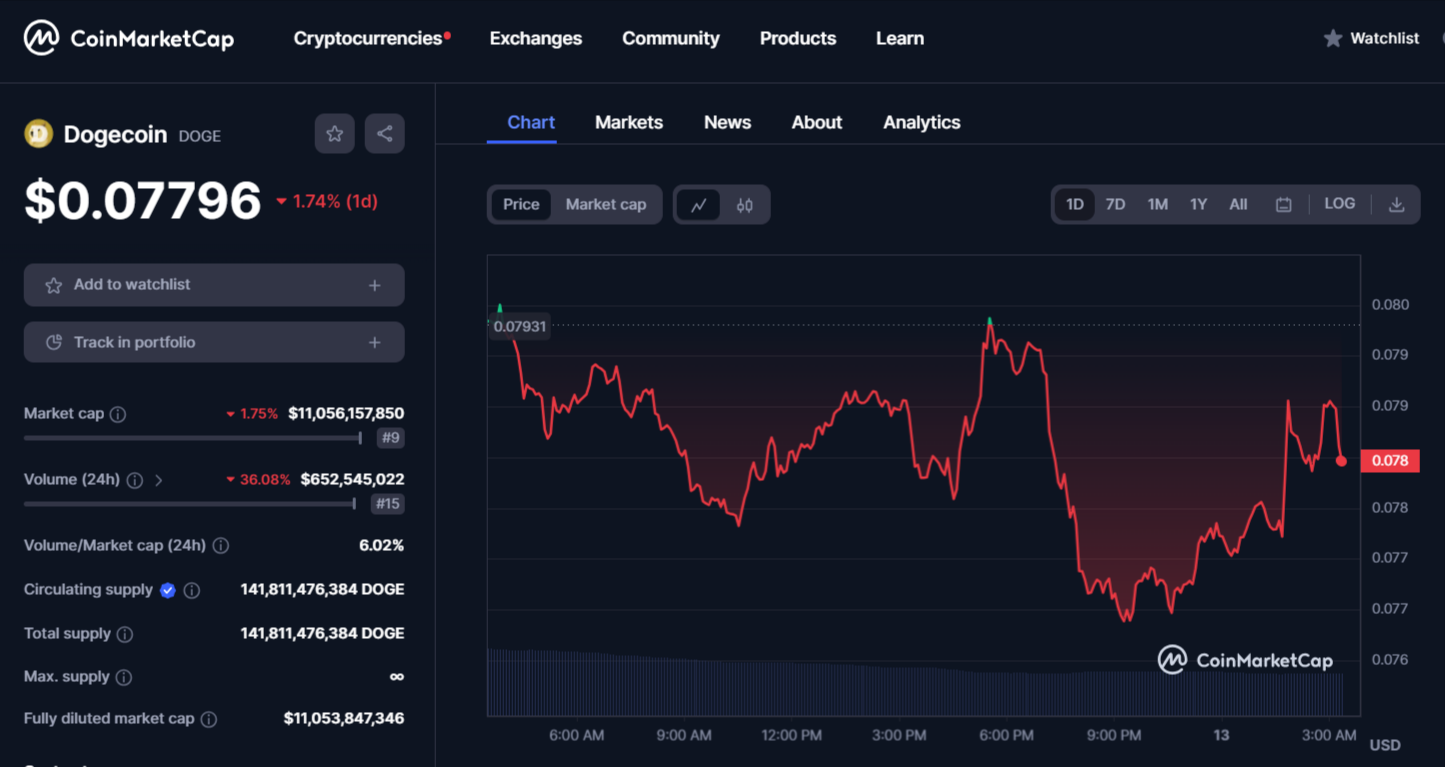Open the share icon button next to Dogecoin
This screenshot has width=1445, height=767.
tap(385, 134)
